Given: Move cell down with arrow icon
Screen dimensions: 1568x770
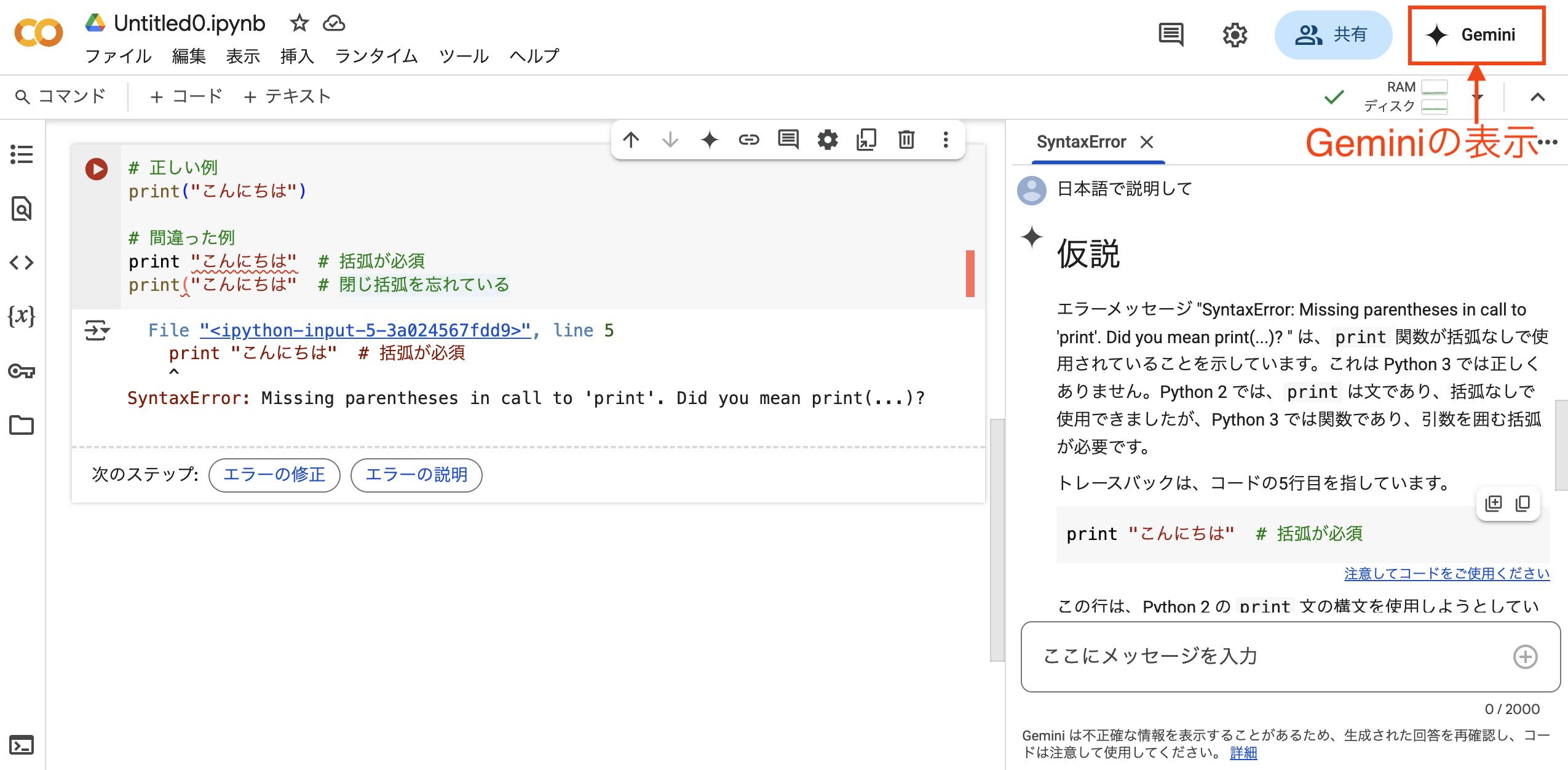Looking at the screenshot, I should tap(670, 140).
